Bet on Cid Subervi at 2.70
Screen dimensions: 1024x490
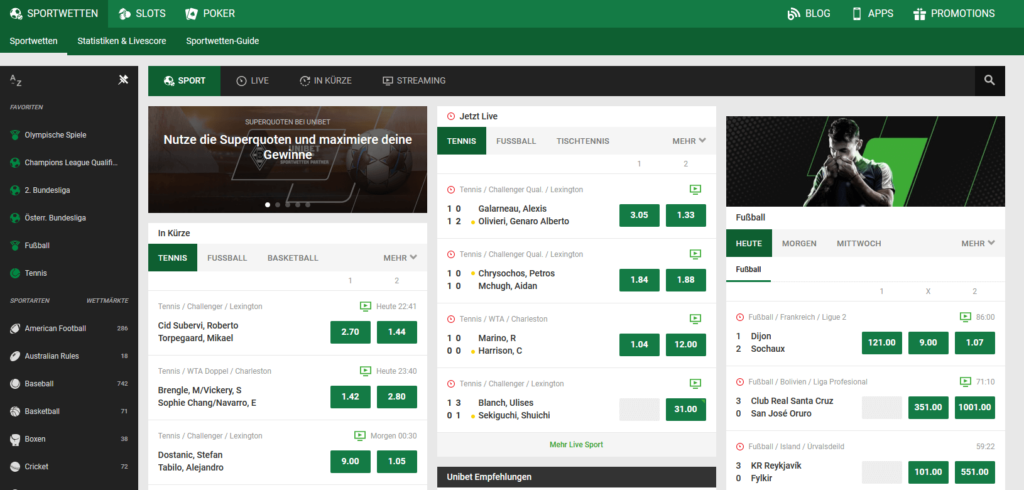(x=351, y=332)
